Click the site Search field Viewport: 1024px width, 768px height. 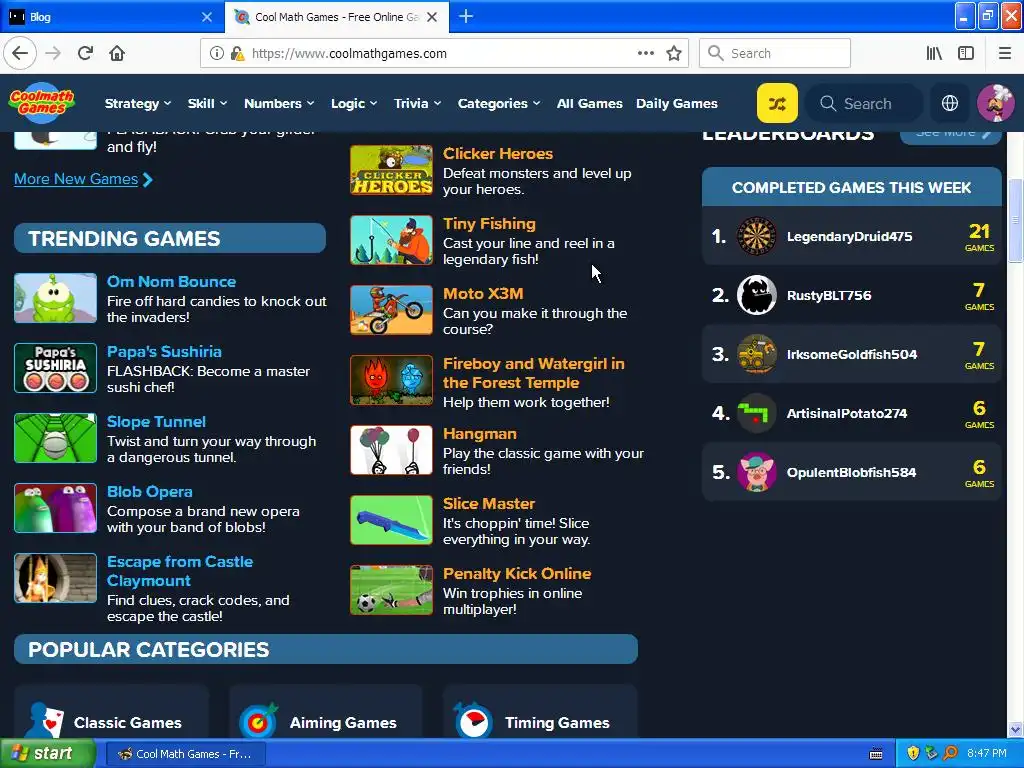point(865,103)
